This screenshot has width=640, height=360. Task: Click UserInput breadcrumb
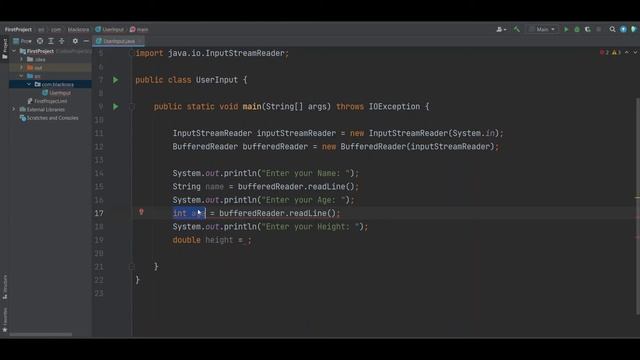(x=110, y=29)
